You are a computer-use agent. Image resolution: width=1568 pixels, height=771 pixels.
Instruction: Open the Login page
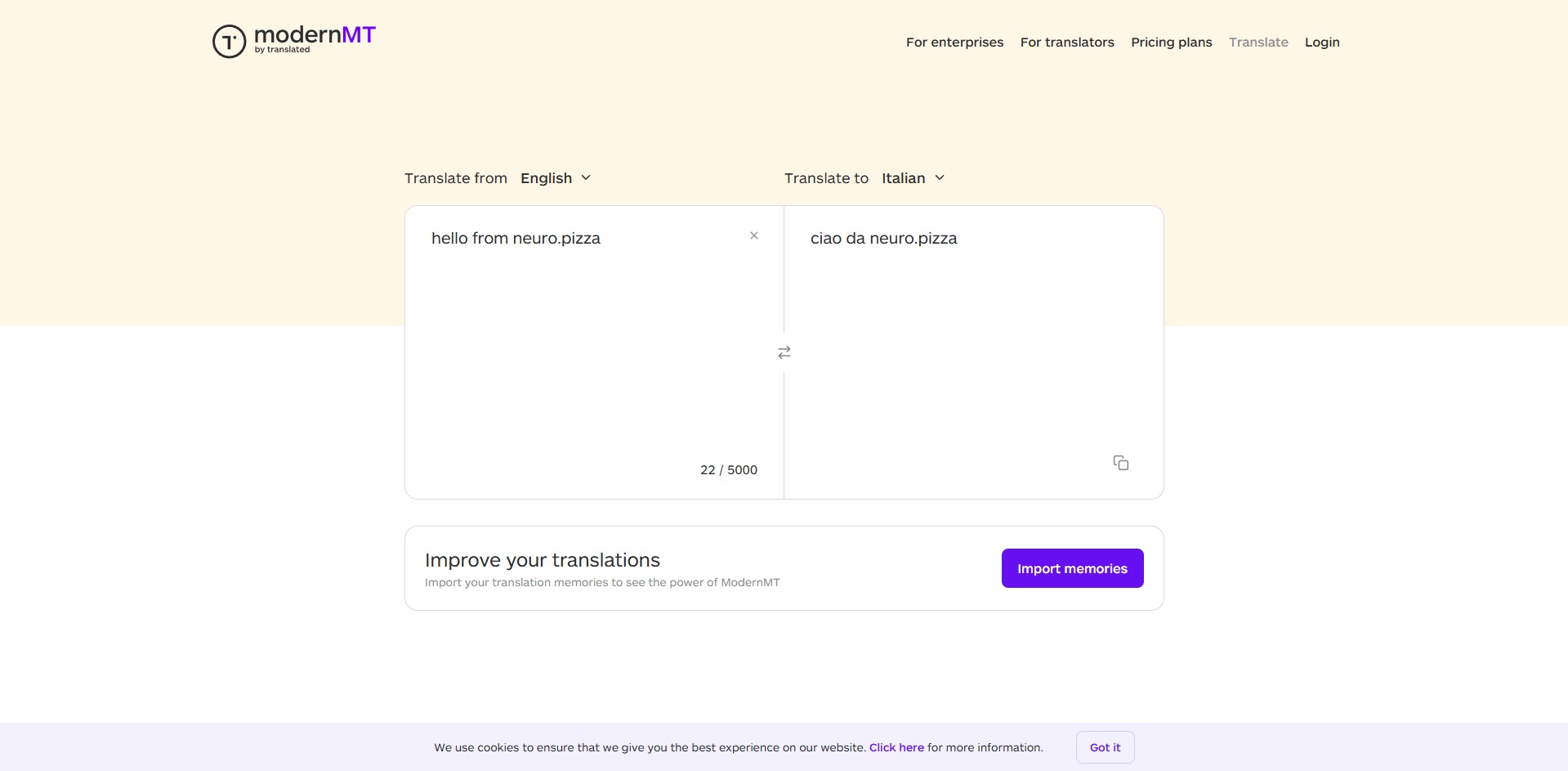(1322, 43)
